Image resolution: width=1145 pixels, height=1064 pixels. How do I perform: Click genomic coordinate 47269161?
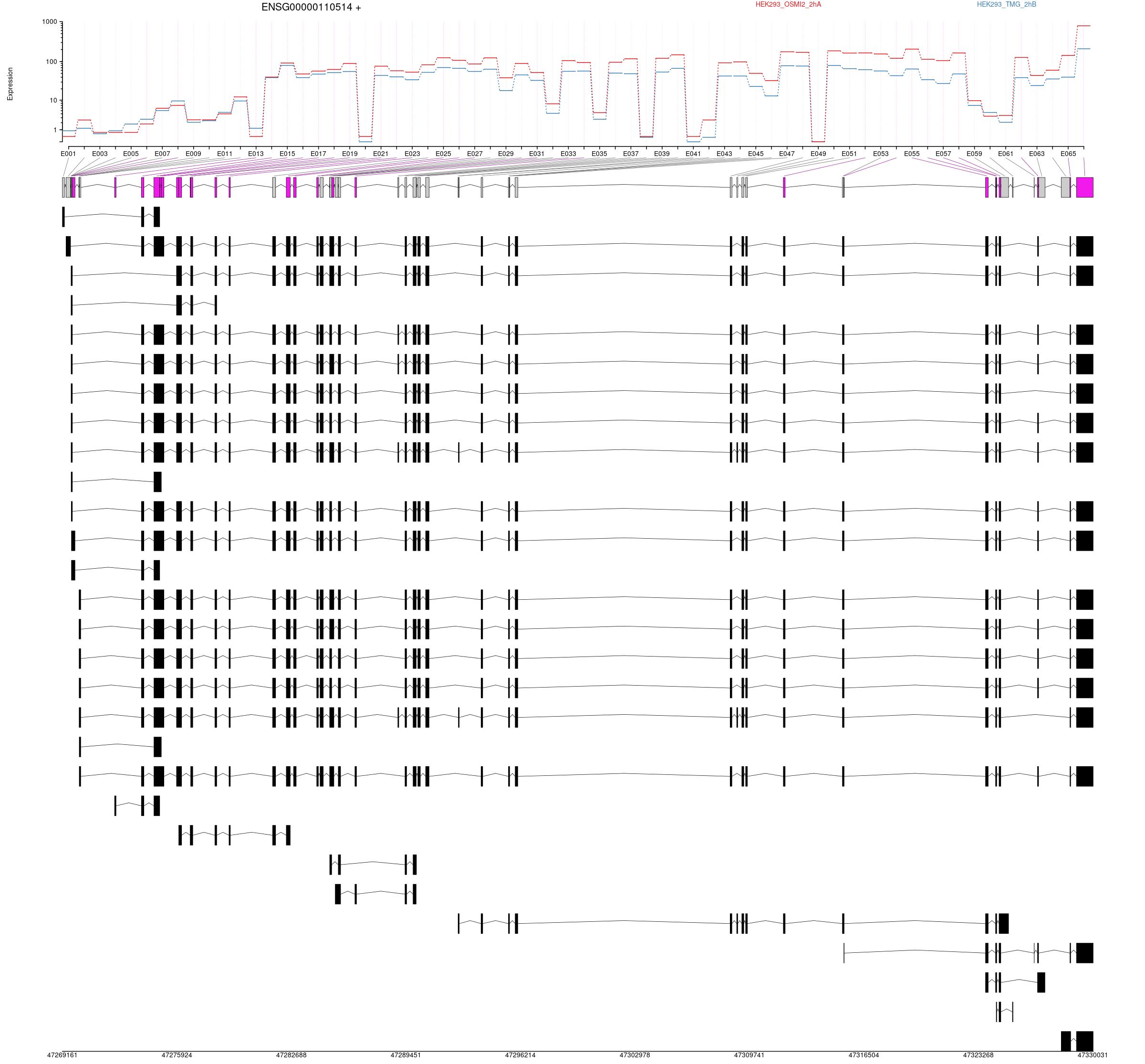[62, 1055]
